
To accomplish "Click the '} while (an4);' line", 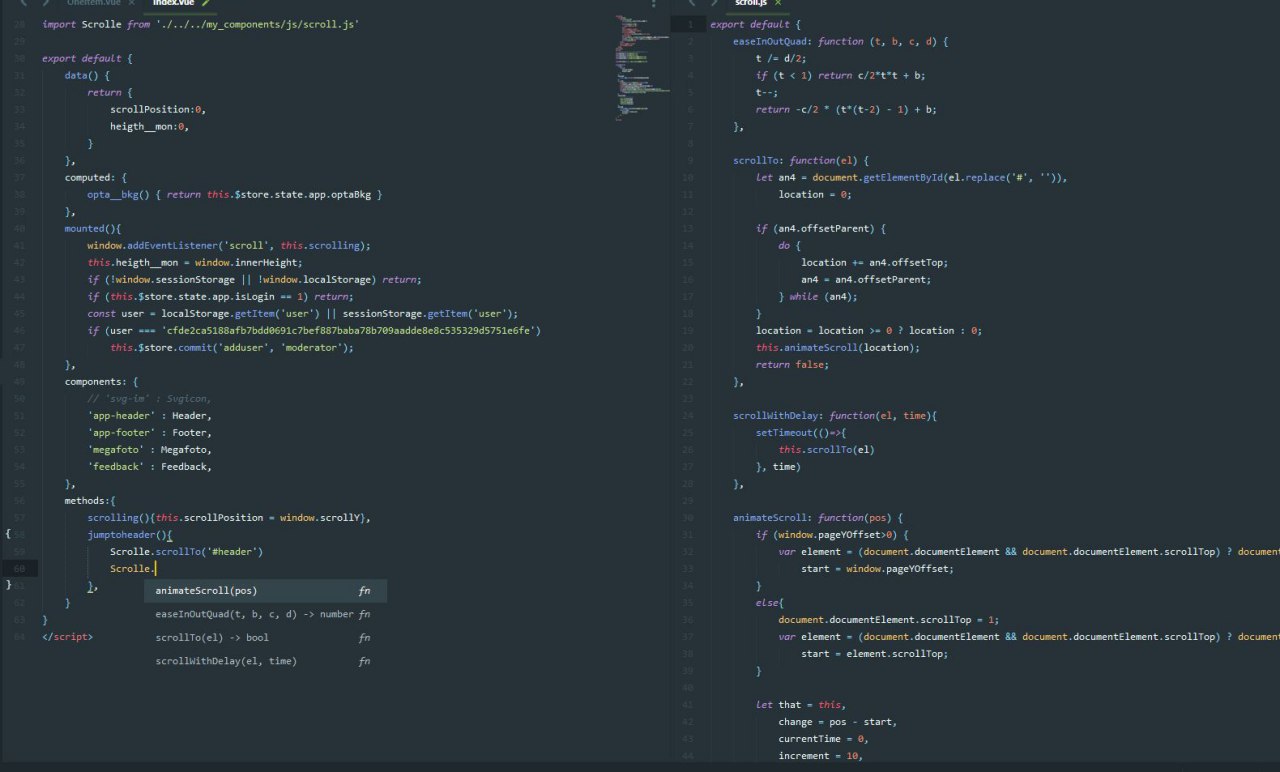I will pyautogui.click(x=818, y=296).
